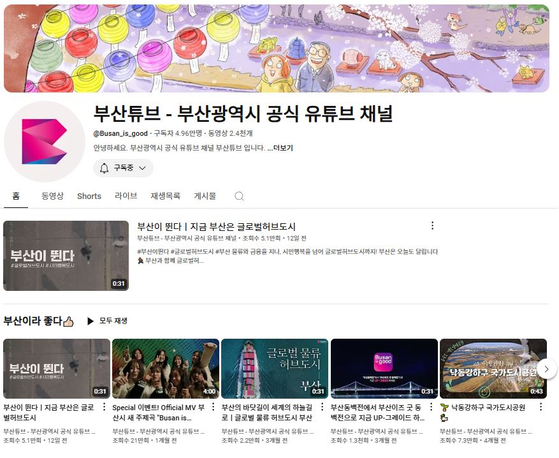Play the Official MV group photo thumbnail
Screen dimensions: 559x458
point(166,369)
